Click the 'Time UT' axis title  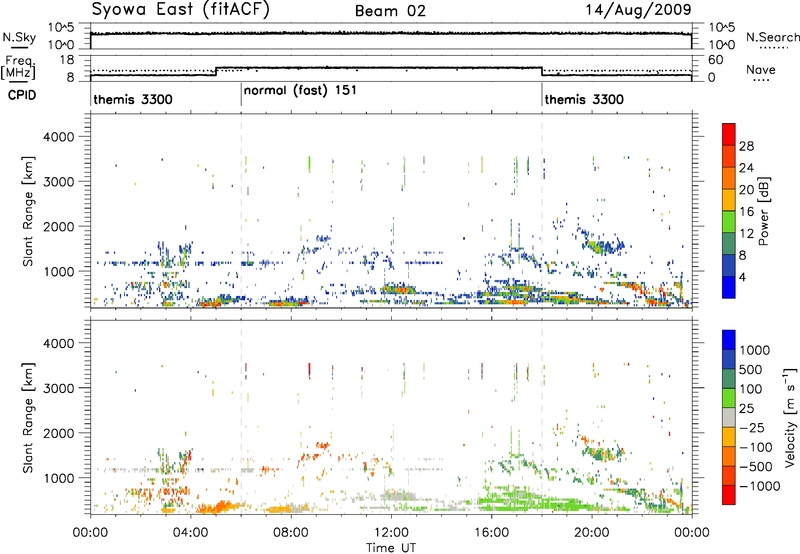pyautogui.click(x=391, y=548)
